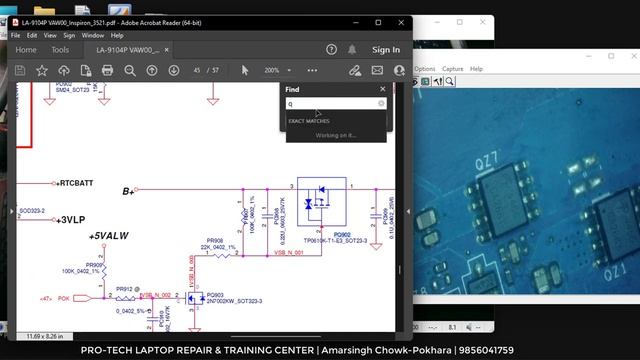640x360 pixels.
Task: Click the VSB_N_001 net label
Action: pos(289,253)
